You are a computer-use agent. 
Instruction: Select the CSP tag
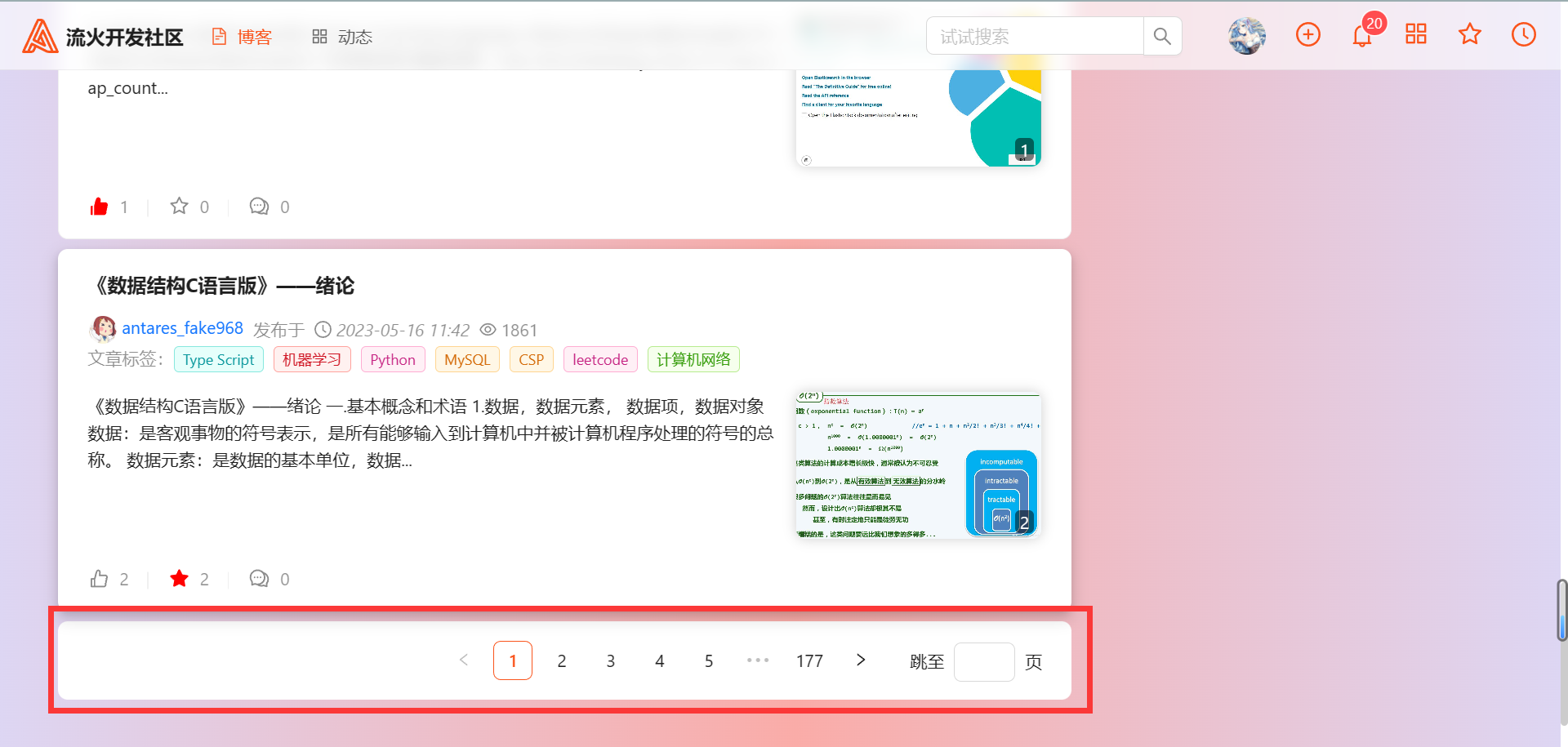tap(532, 359)
